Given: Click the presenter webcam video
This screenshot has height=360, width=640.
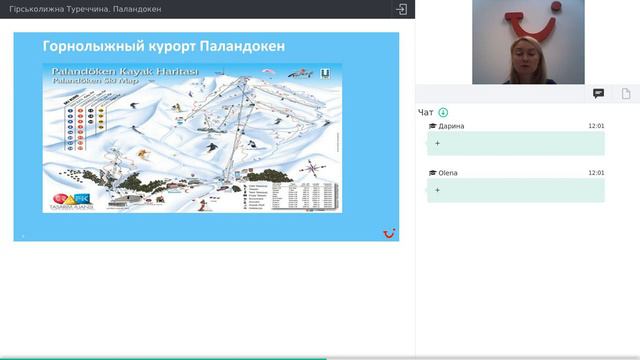Looking at the screenshot, I should tap(528, 42).
